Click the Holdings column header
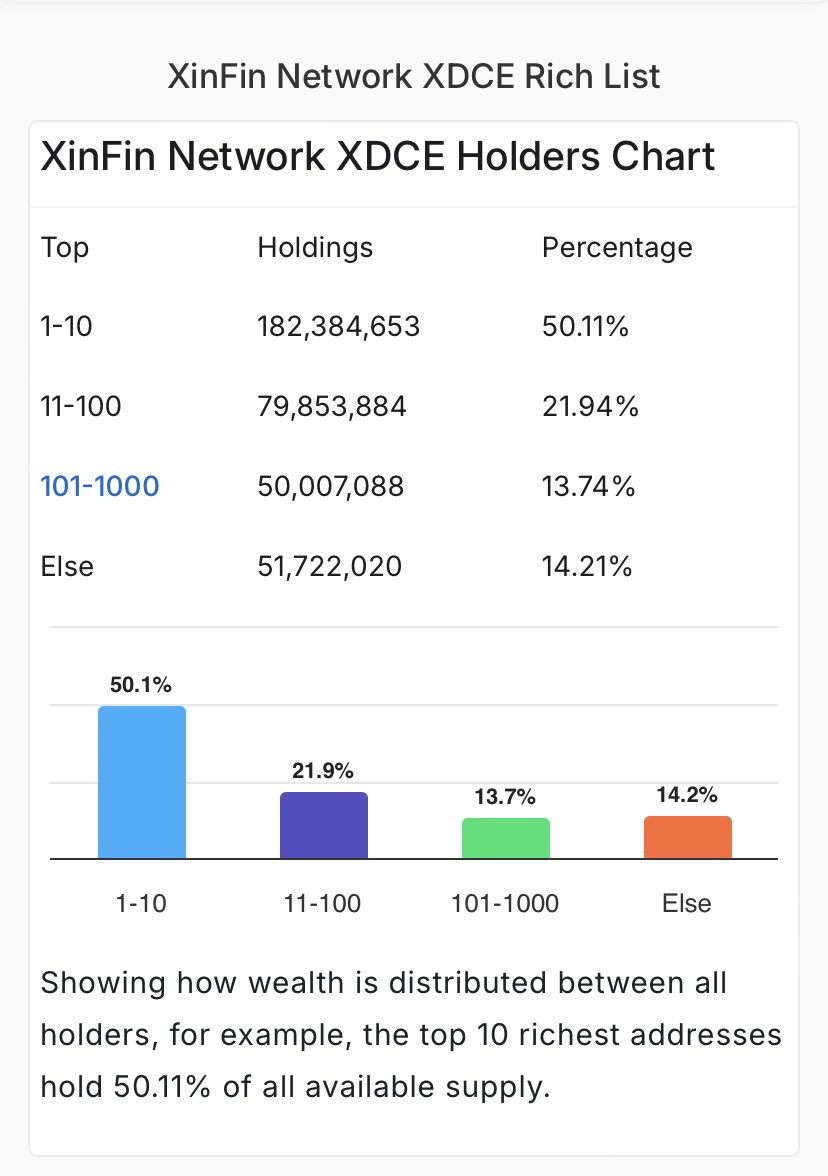 pos(315,247)
